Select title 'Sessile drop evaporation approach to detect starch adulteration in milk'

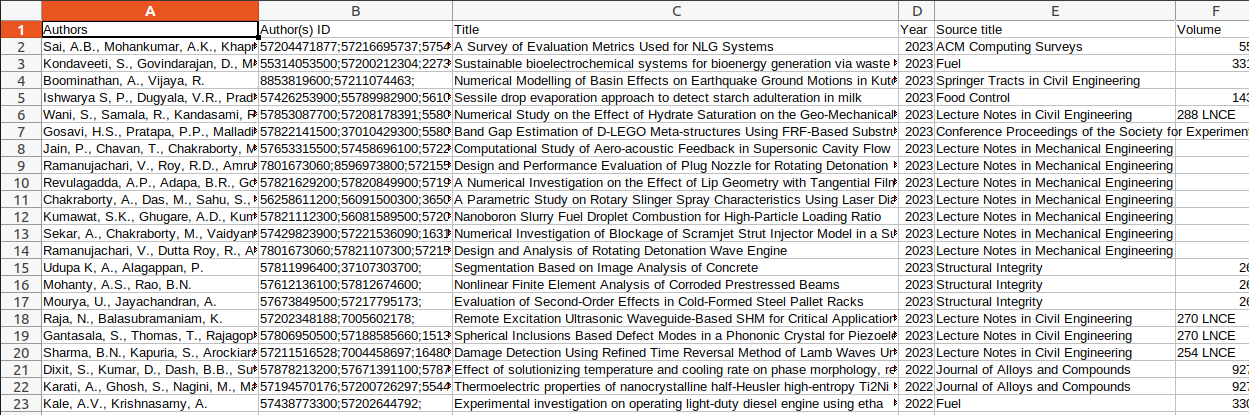click(675, 98)
